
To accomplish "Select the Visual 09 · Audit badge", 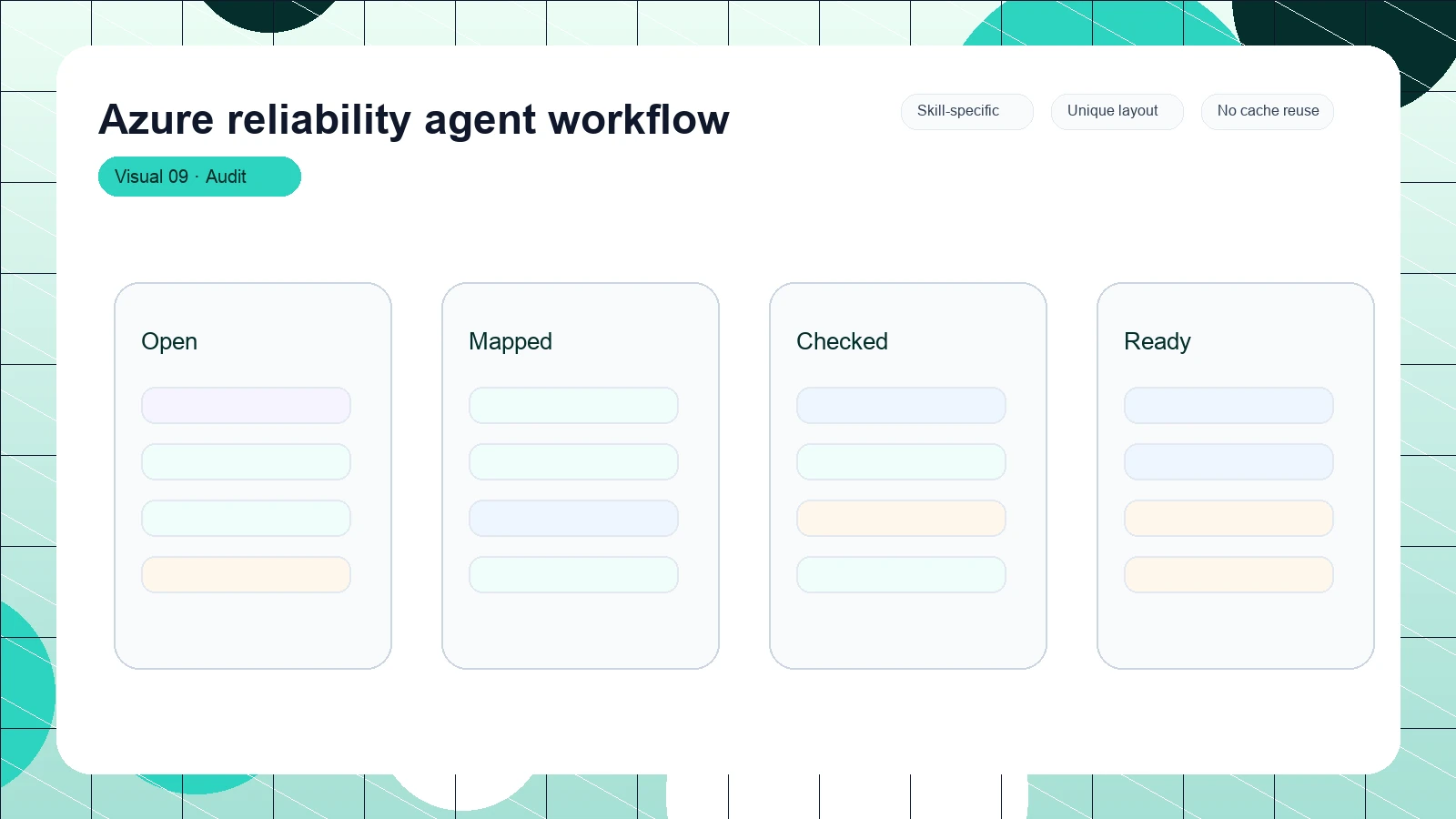I will tap(199, 177).
